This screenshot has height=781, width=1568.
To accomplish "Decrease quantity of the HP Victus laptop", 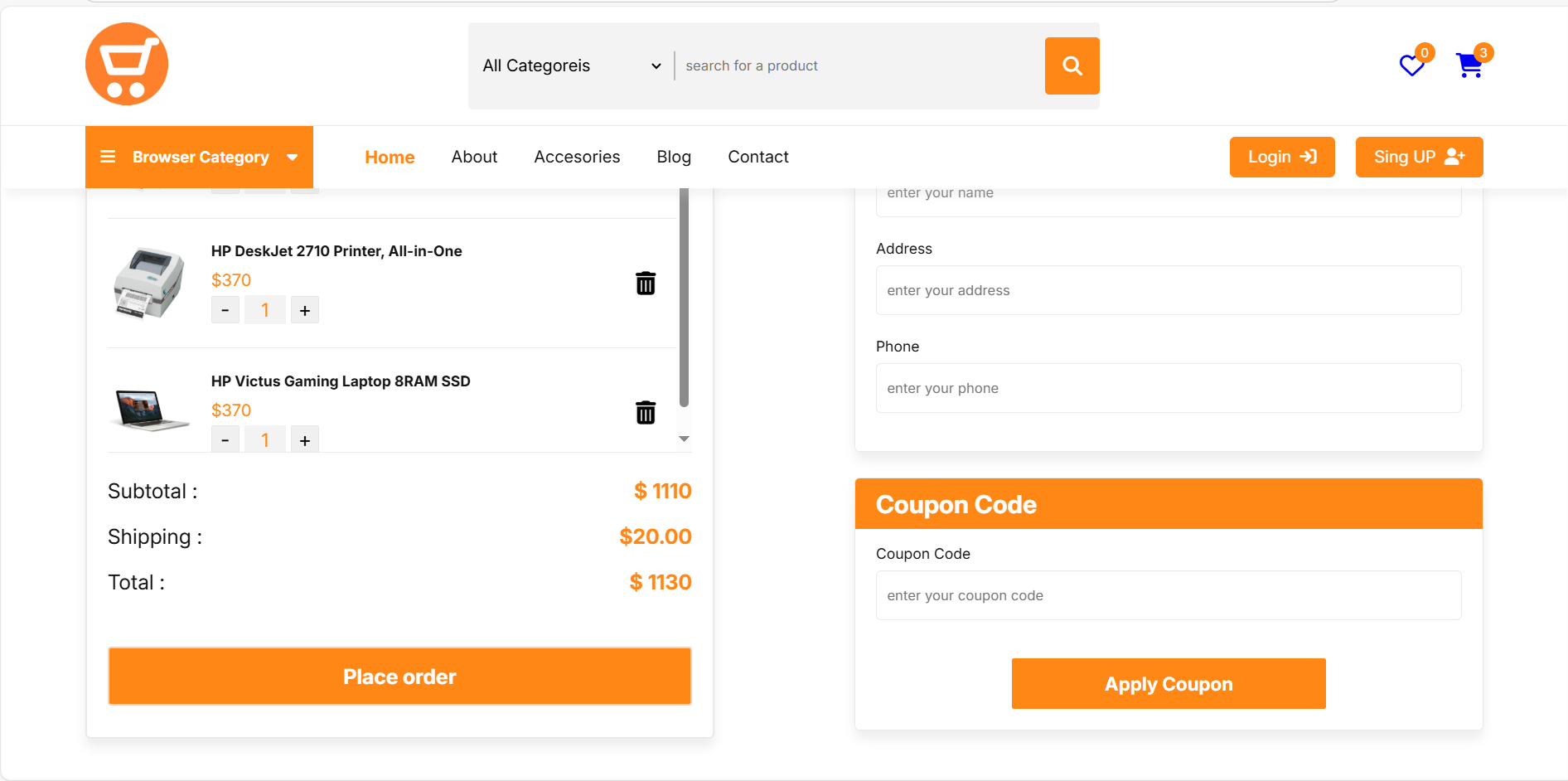I will coord(225,439).
